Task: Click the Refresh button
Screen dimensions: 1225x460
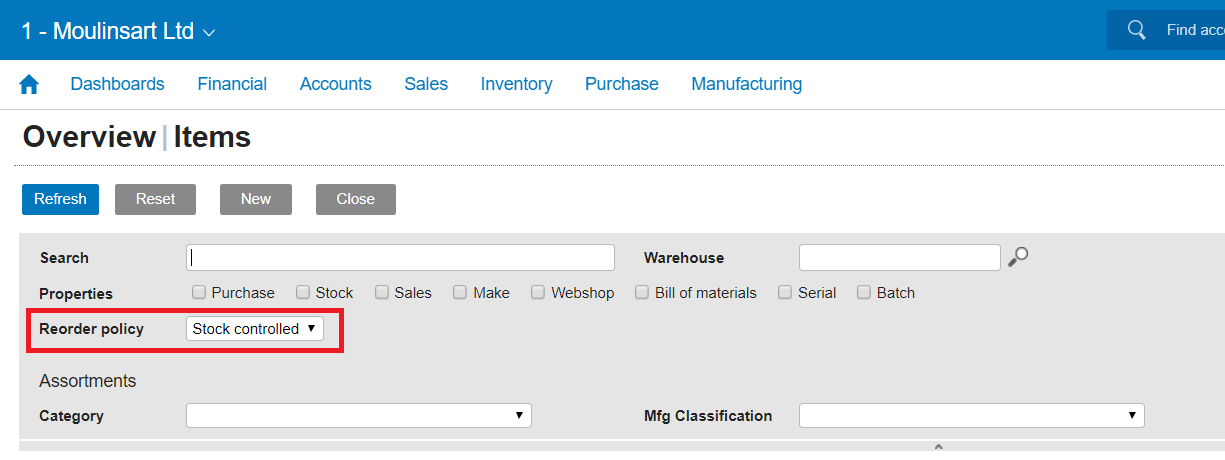Action: [x=60, y=199]
